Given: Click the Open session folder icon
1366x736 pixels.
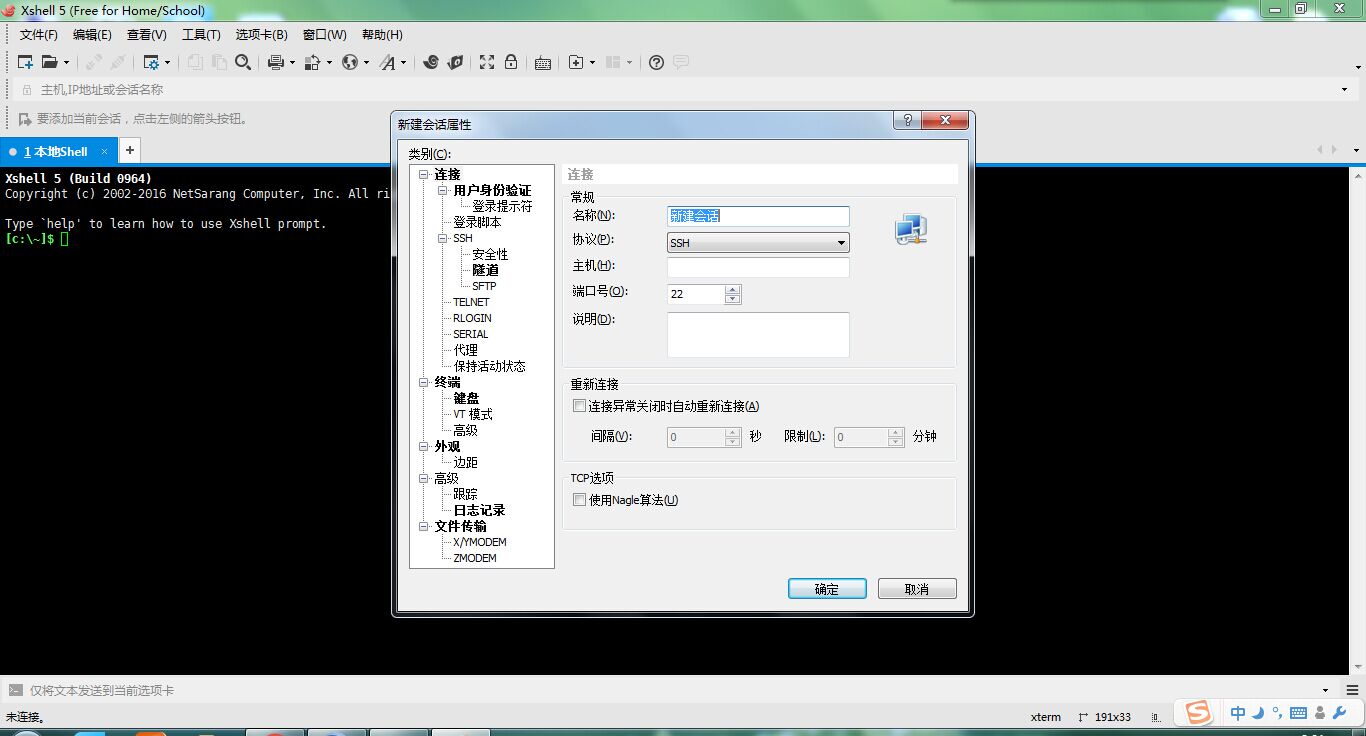Looking at the screenshot, I should pyautogui.click(x=49, y=62).
